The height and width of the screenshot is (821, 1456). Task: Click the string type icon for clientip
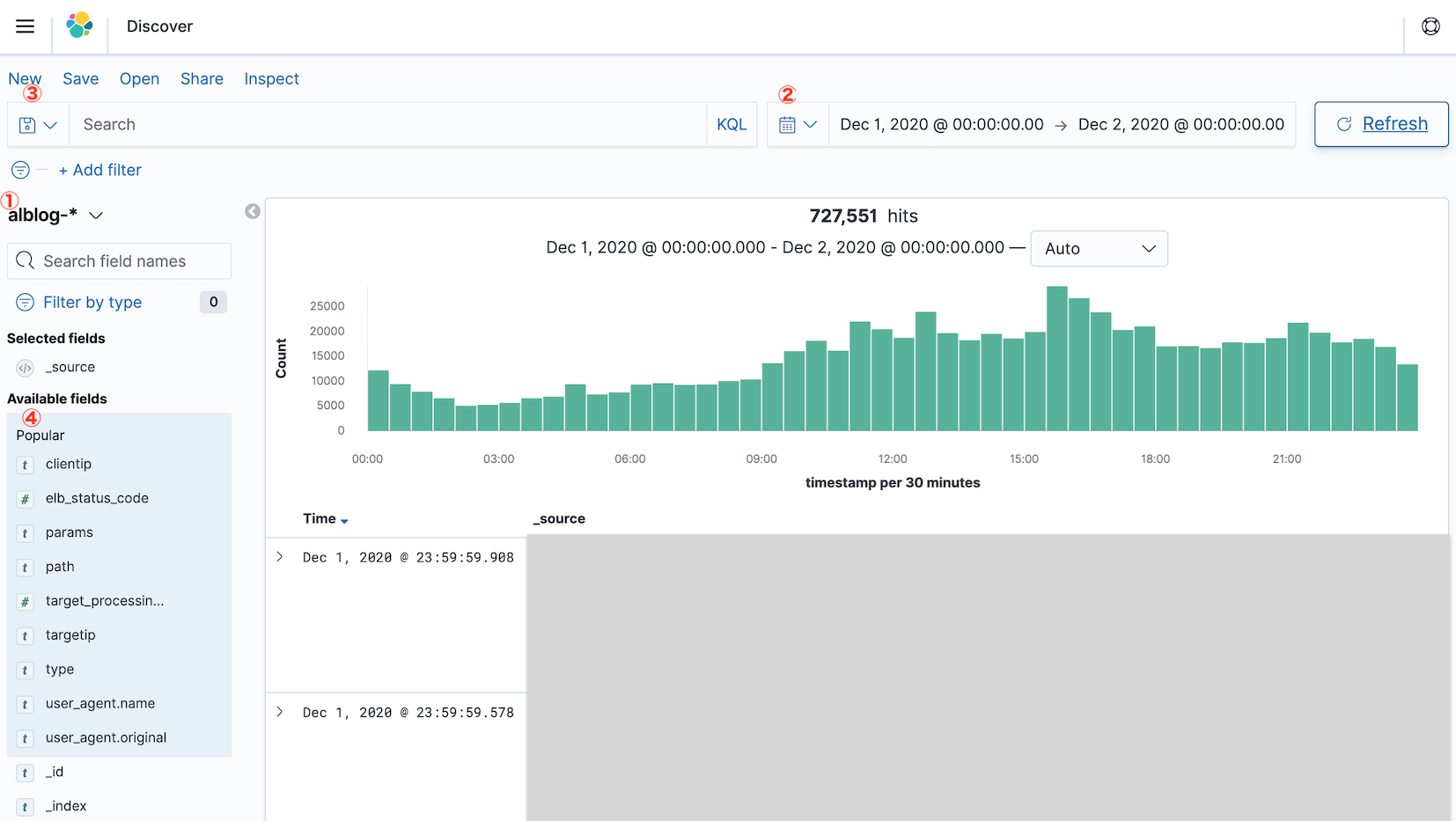click(x=25, y=465)
